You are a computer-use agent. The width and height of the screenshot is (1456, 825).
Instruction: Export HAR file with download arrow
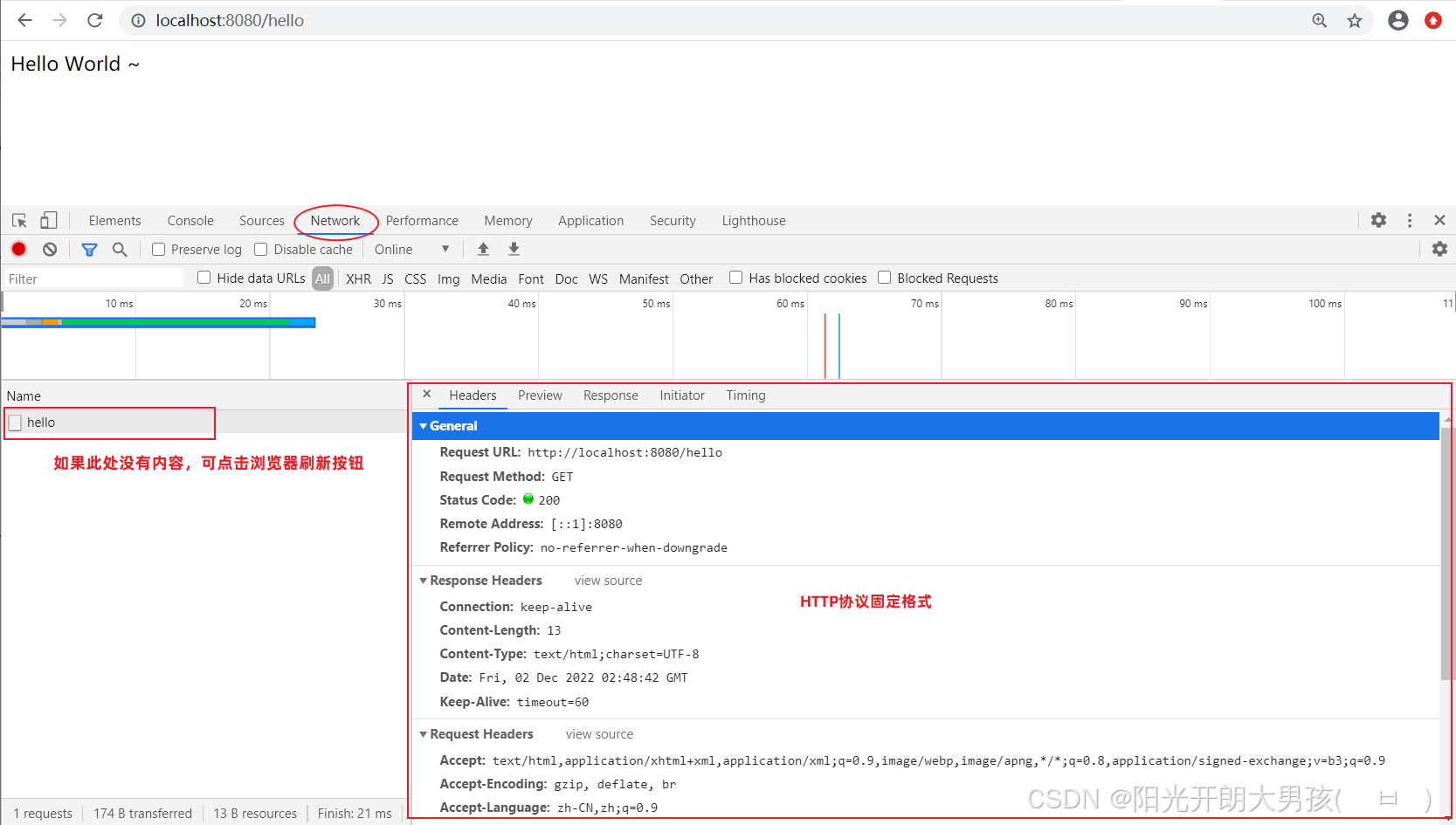[514, 249]
